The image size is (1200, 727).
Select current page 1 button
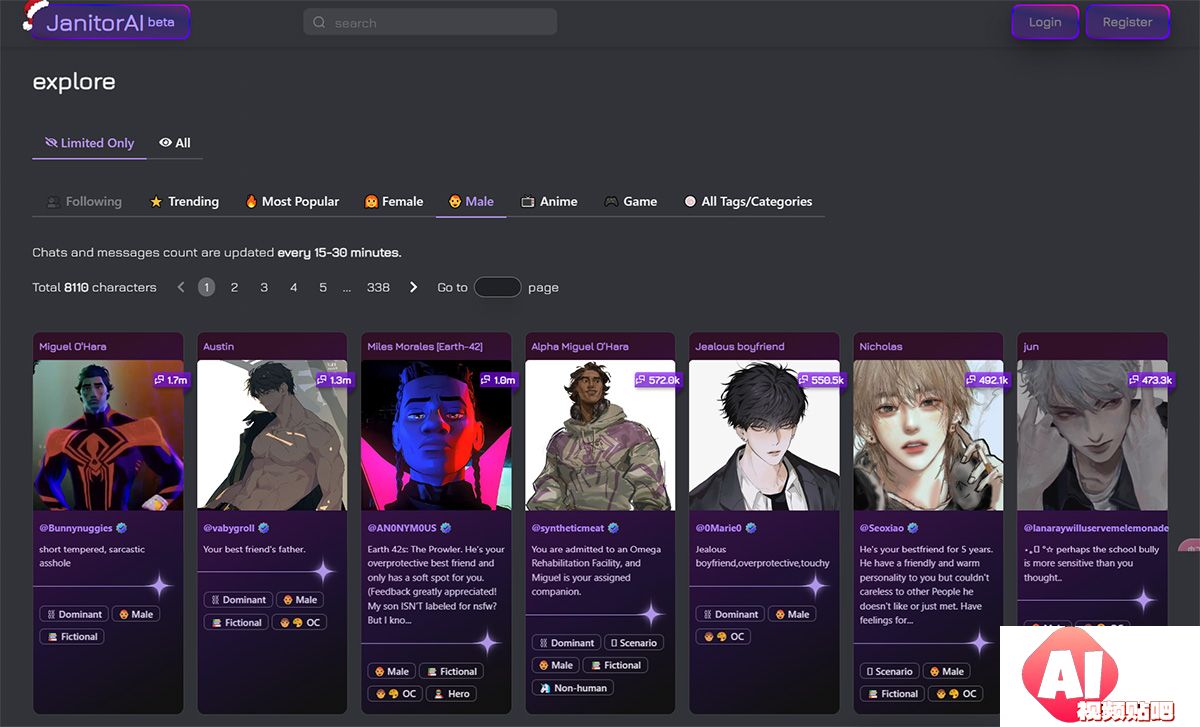click(x=206, y=287)
